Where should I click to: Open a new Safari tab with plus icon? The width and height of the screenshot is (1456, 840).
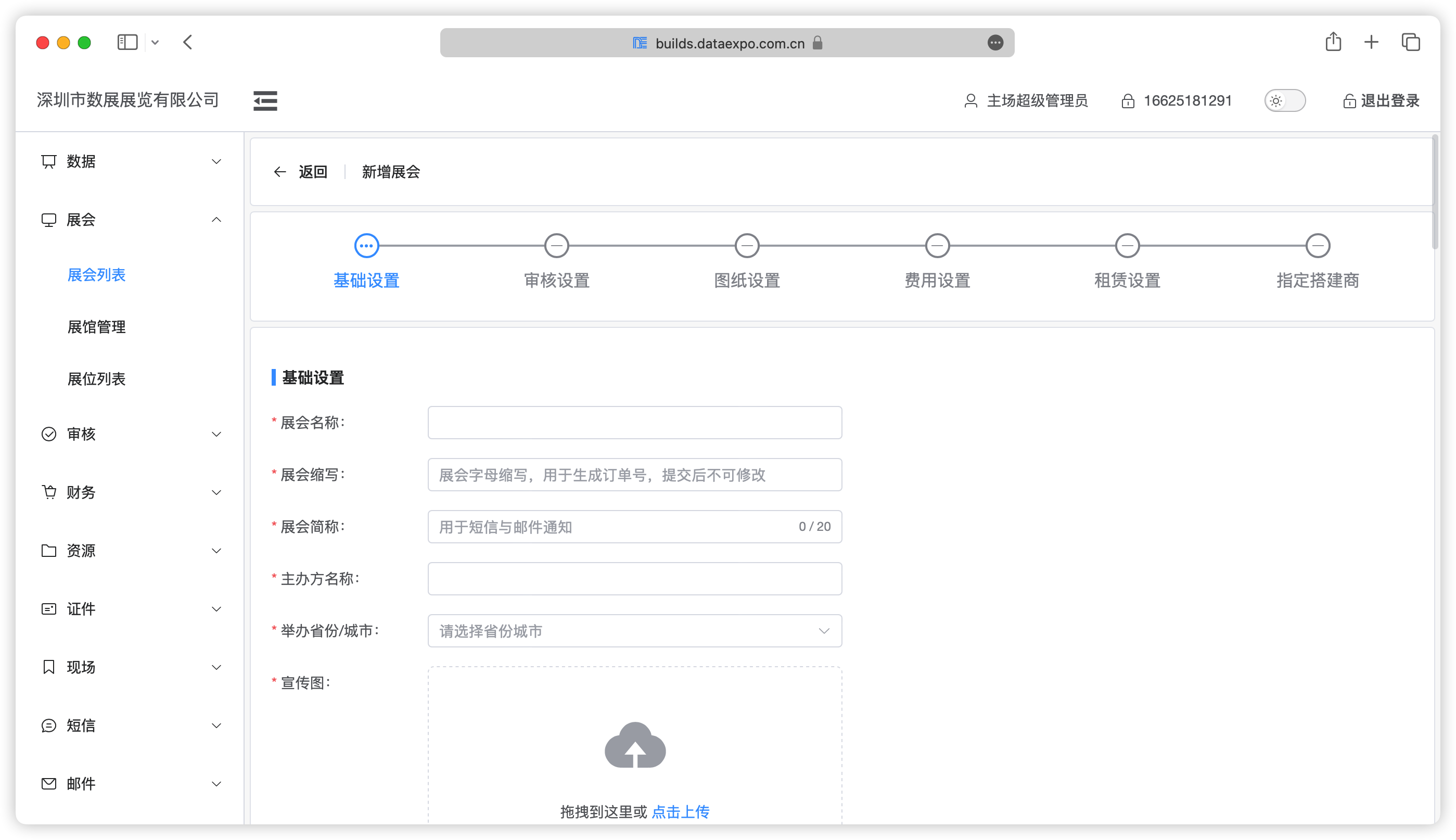click(x=1371, y=42)
